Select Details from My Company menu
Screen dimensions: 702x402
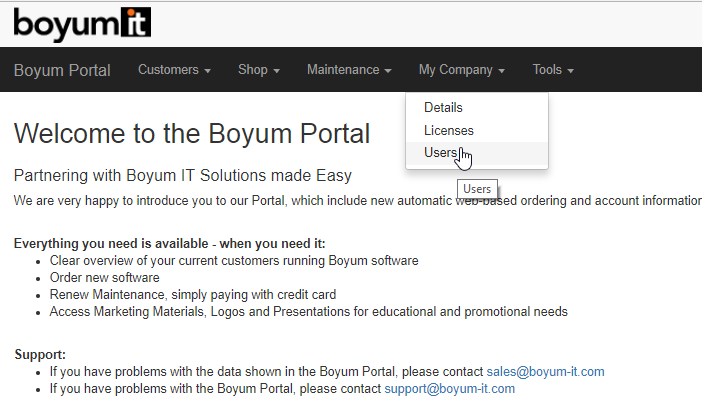(477, 107)
